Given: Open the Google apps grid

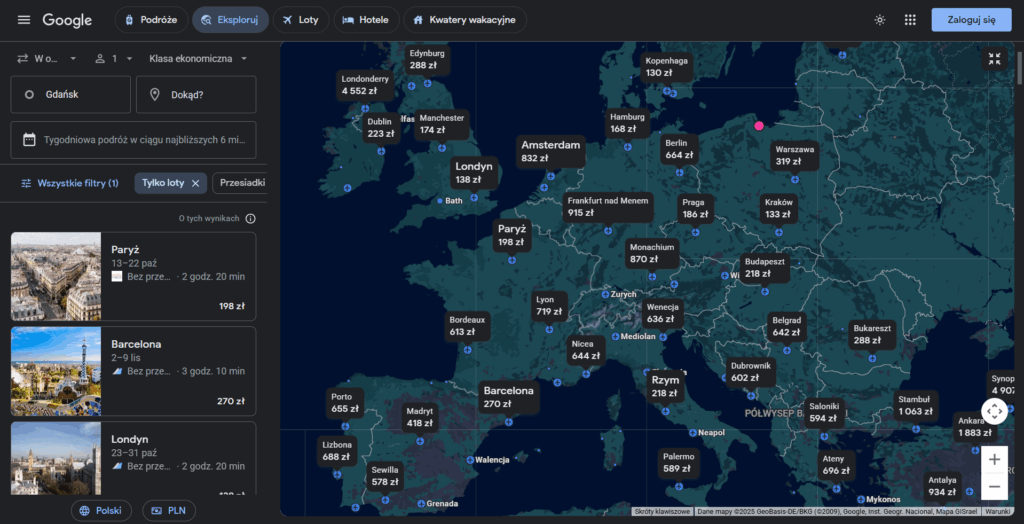Looking at the screenshot, I should (910, 20).
